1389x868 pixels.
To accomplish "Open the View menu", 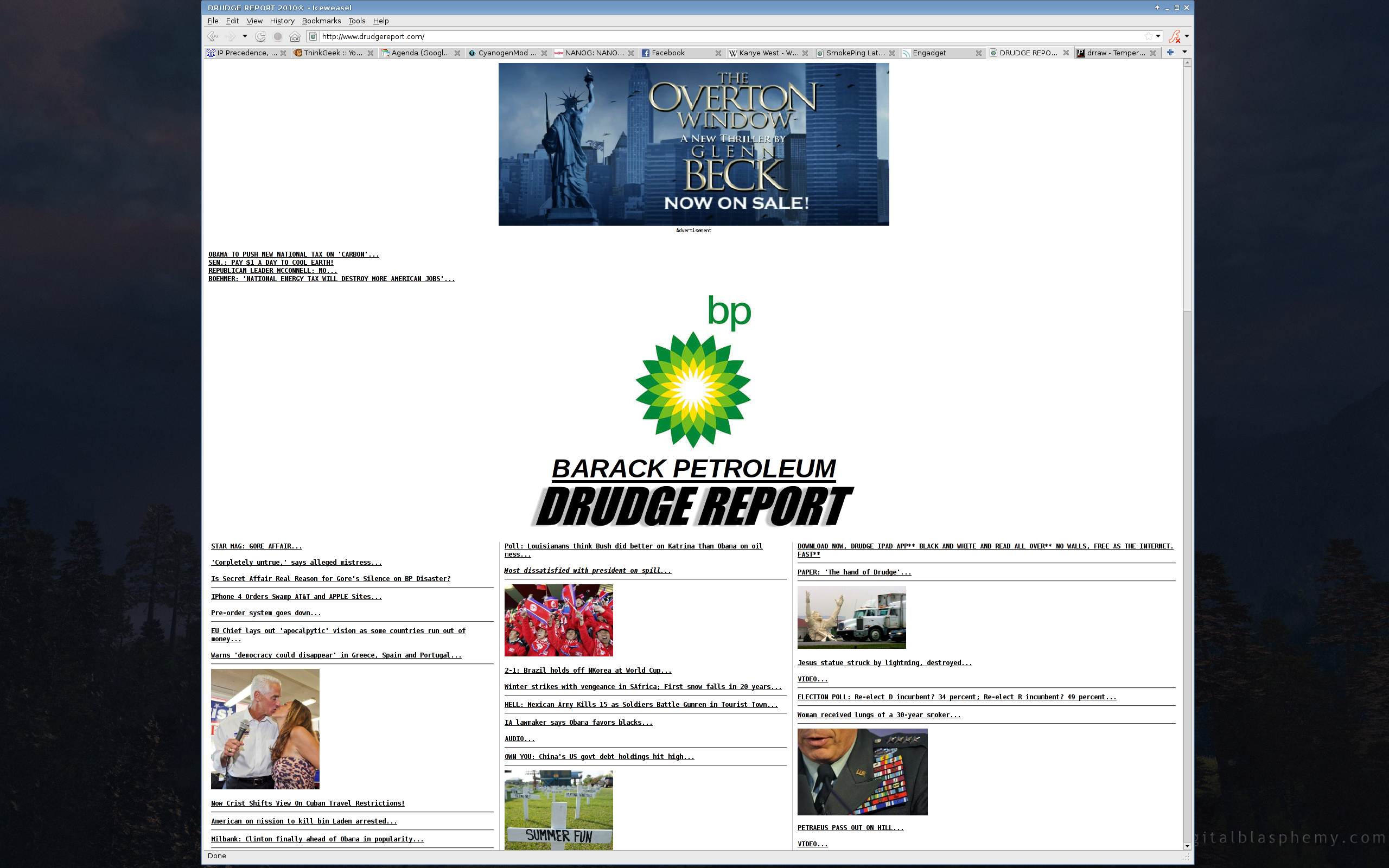I will click(254, 21).
